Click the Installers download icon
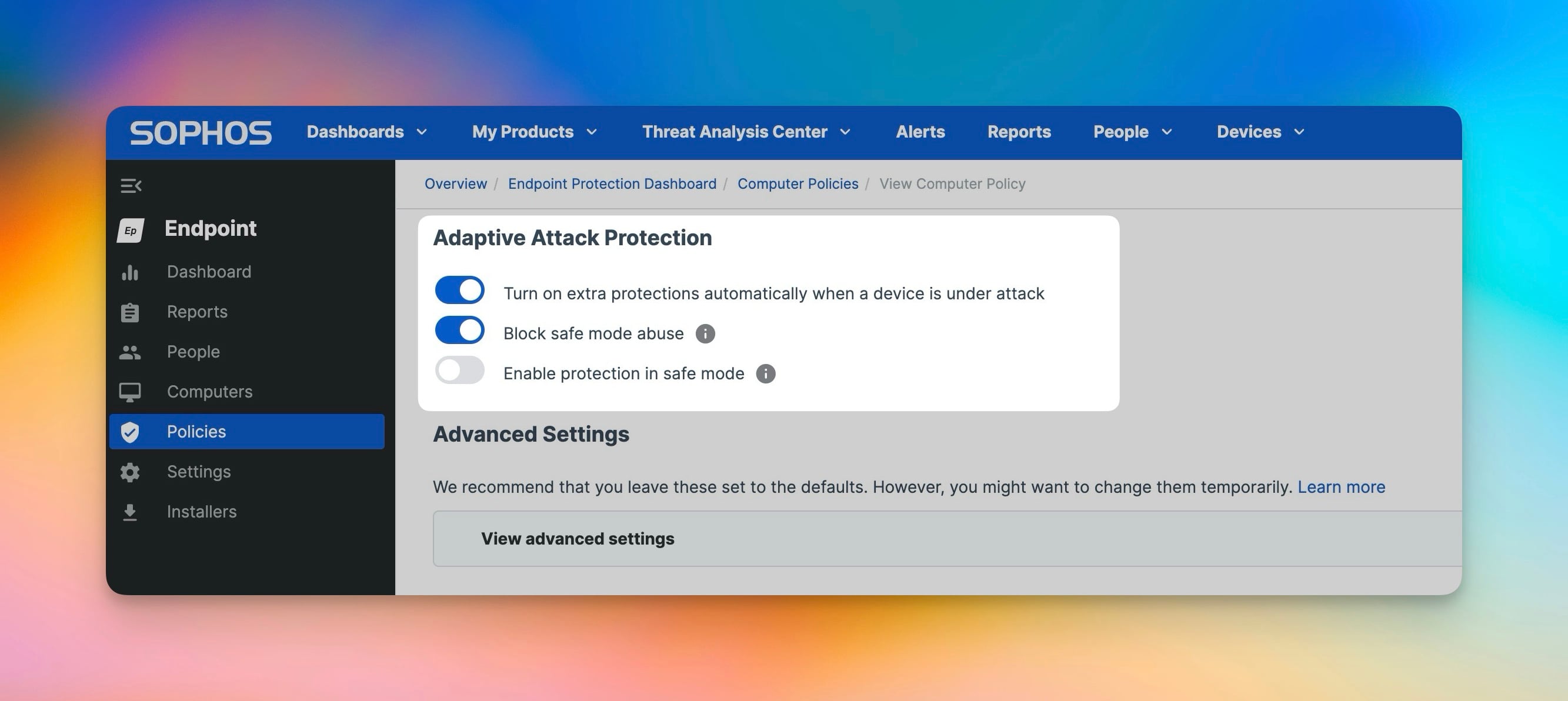Screen dimensions: 1568x701 129,512
